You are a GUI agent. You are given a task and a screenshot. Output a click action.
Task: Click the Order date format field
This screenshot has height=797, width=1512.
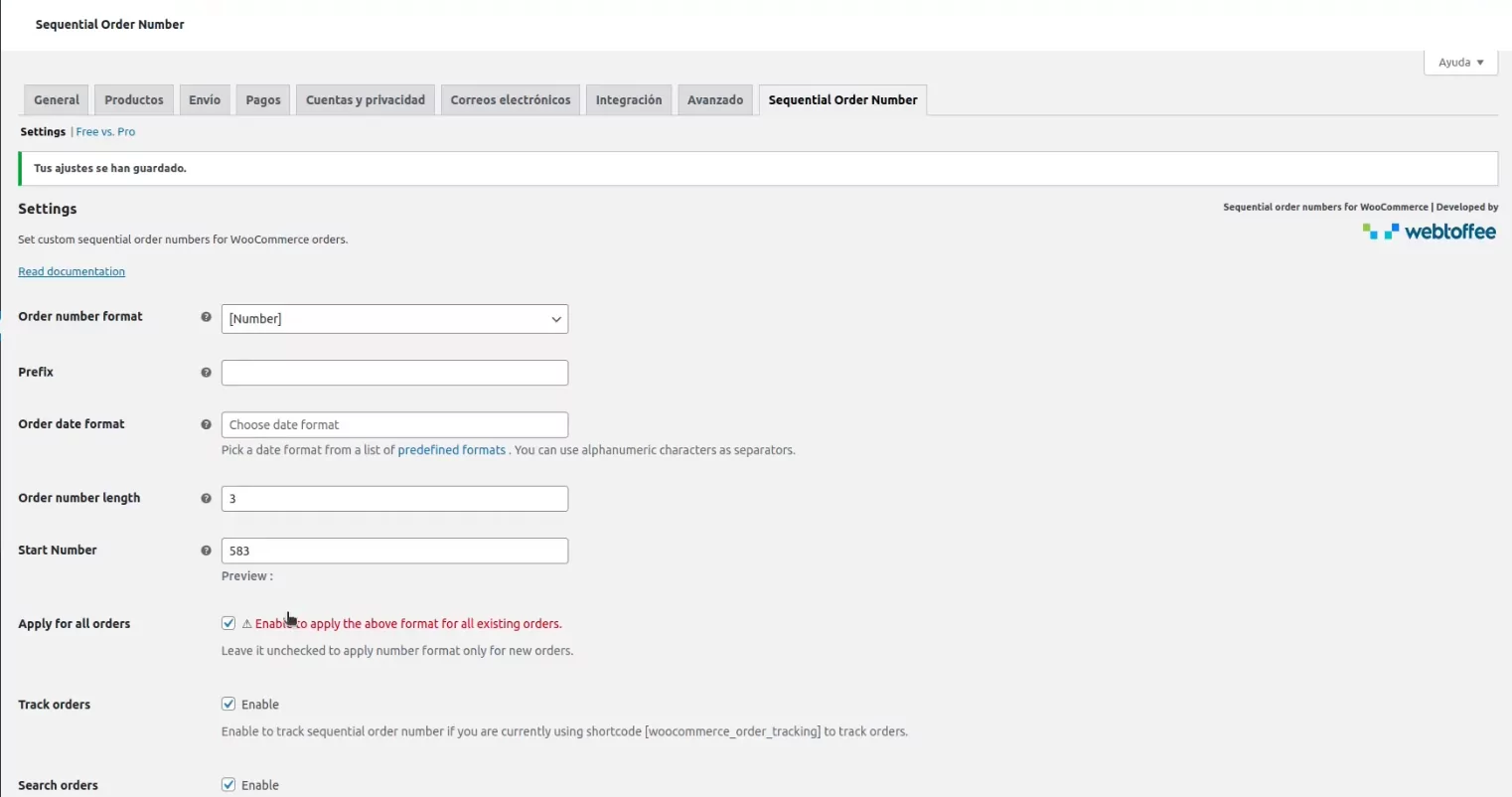click(x=394, y=424)
